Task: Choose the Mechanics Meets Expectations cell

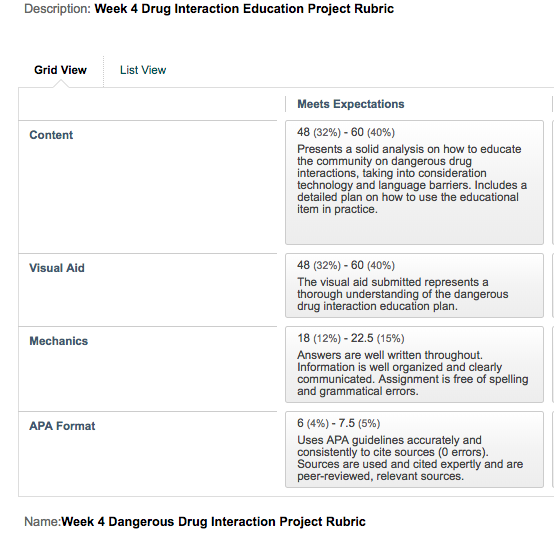Action: point(414,365)
